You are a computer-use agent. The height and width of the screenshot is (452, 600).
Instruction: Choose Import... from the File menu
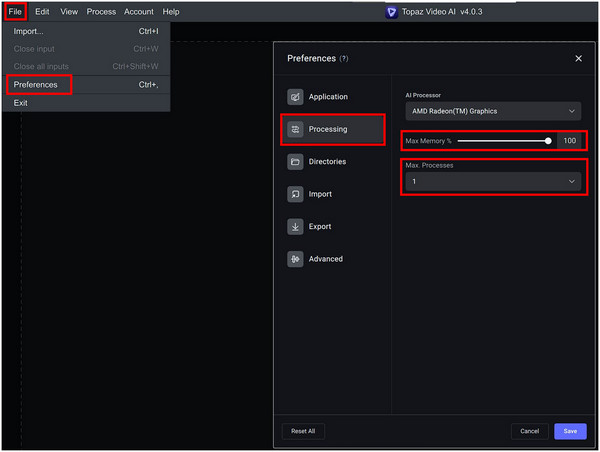coord(86,31)
